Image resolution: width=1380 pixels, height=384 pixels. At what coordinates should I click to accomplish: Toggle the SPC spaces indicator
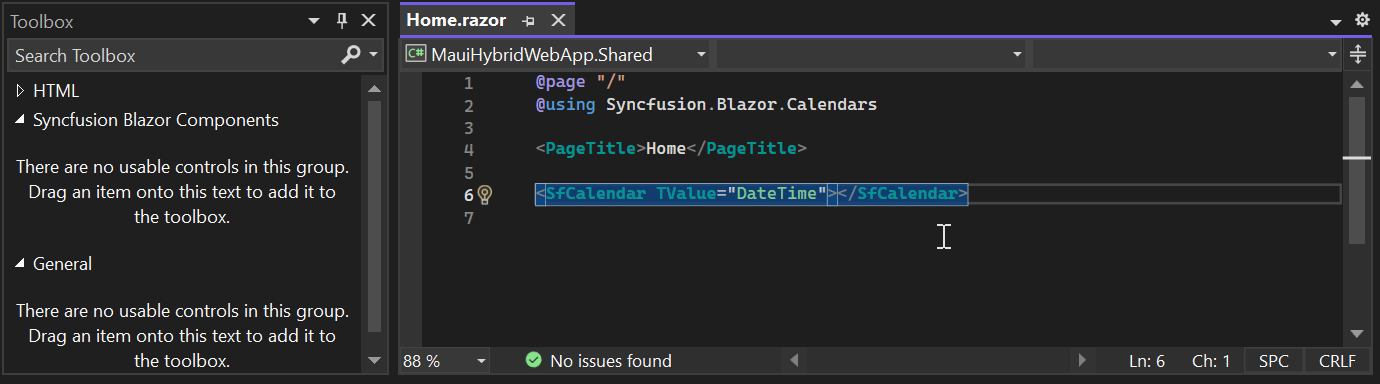[1274, 361]
